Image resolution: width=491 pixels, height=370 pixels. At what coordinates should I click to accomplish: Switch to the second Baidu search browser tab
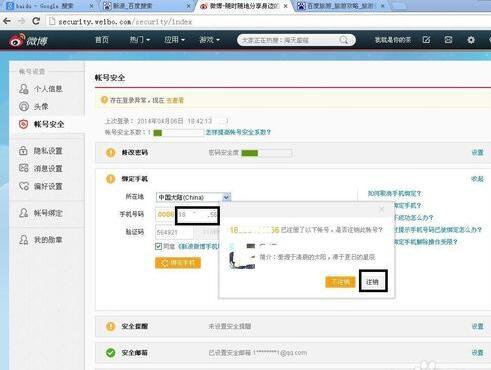click(147, 6)
